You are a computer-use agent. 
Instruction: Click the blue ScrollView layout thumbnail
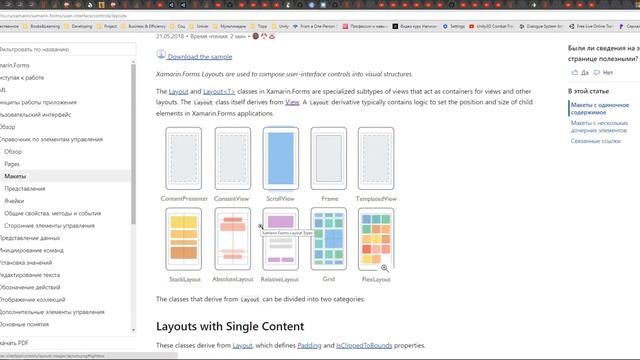point(280,158)
